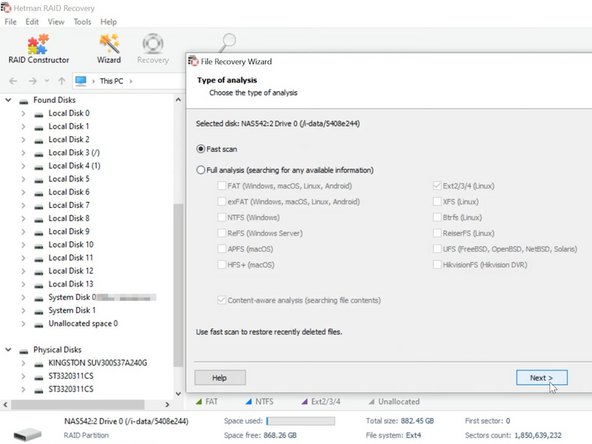Image resolution: width=592 pixels, height=444 pixels.
Task: Navigate up one level arrow
Action: [x=62, y=81]
